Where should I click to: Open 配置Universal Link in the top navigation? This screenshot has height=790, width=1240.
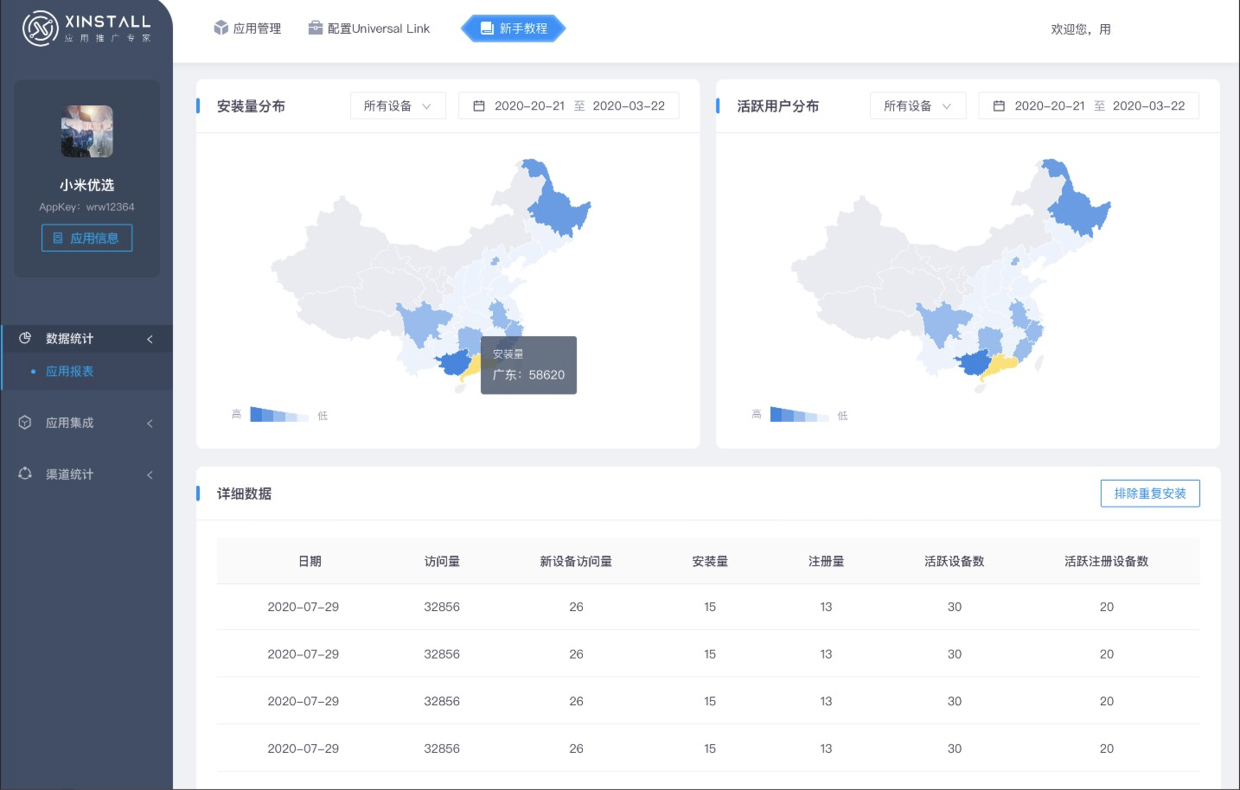pos(369,29)
